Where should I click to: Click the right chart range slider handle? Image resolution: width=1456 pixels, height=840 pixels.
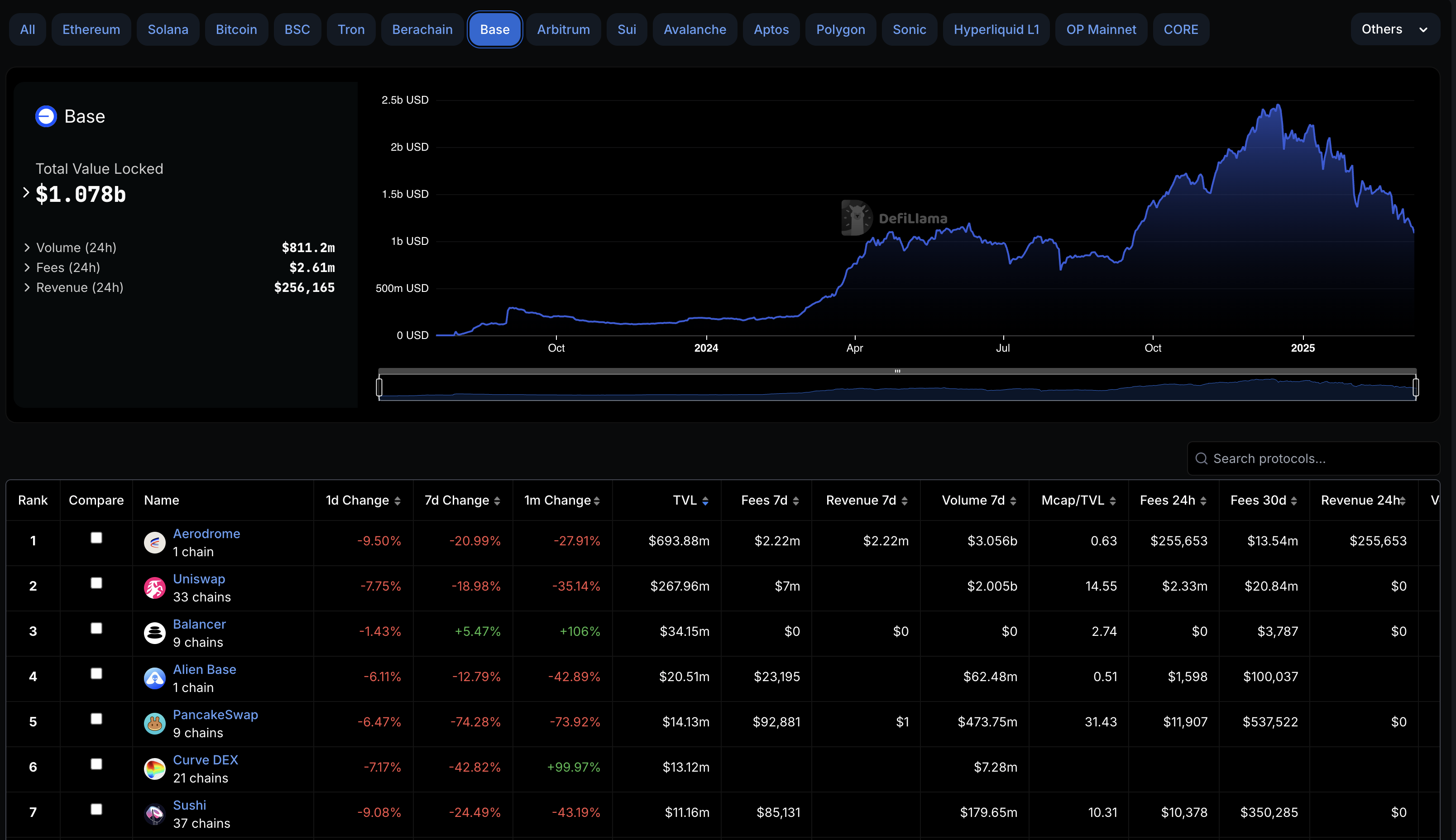coord(1416,387)
